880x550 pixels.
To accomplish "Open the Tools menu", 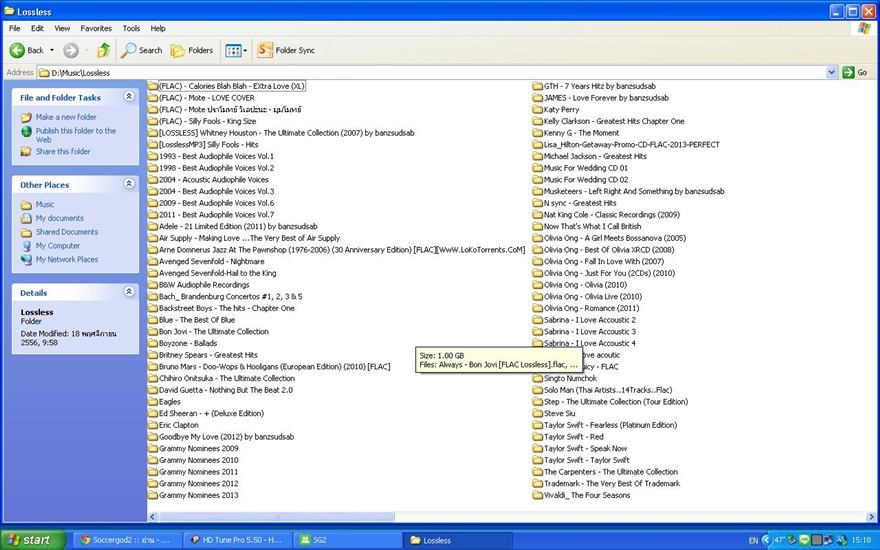I will pos(131,28).
